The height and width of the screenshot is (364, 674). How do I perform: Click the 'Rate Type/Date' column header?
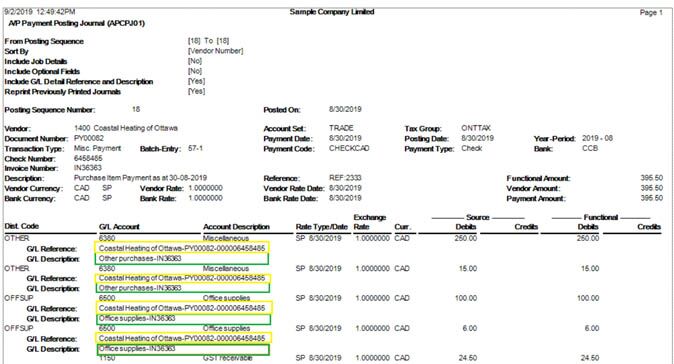322,227
